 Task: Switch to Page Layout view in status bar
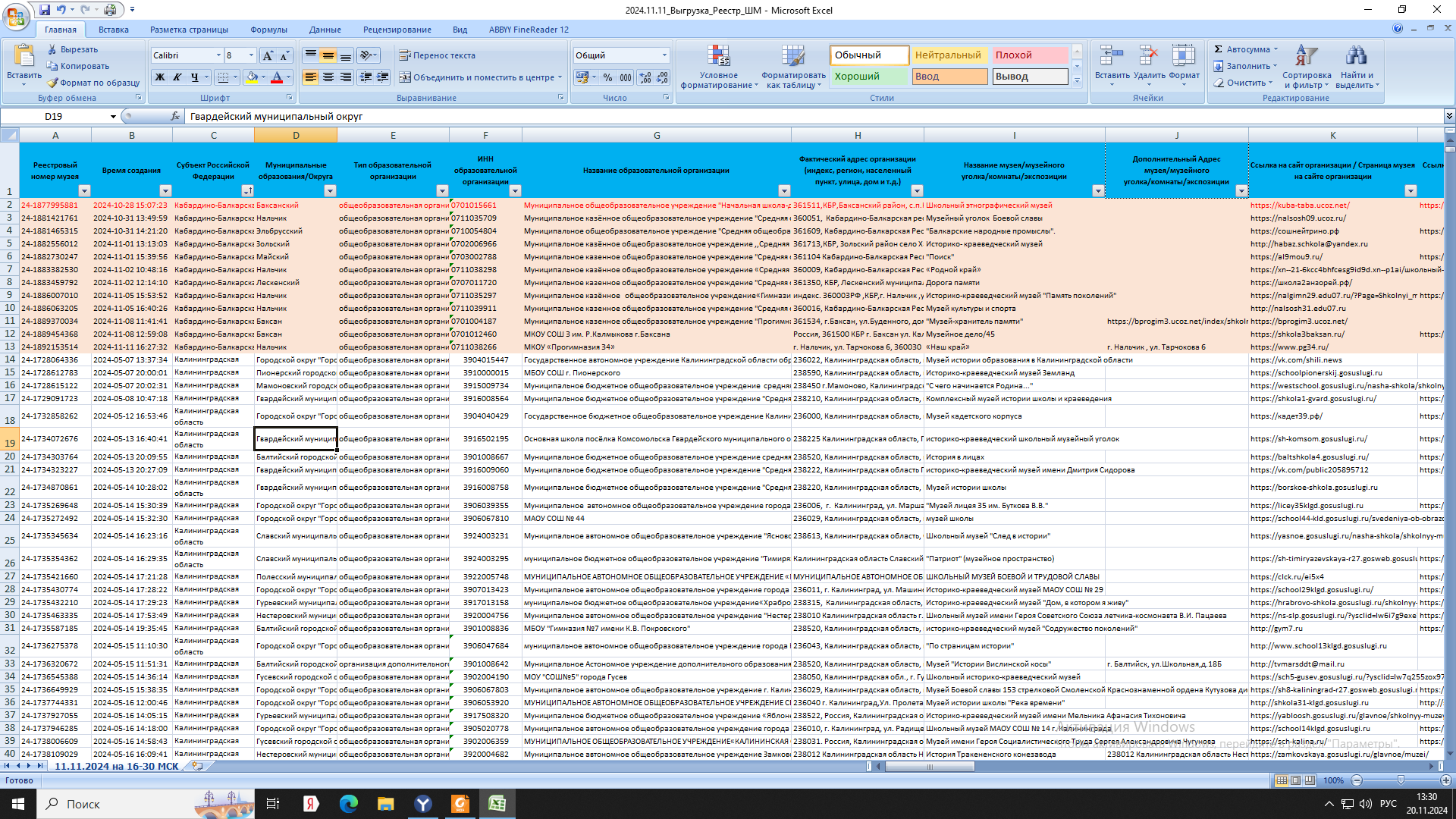click(x=1295, y=780)
